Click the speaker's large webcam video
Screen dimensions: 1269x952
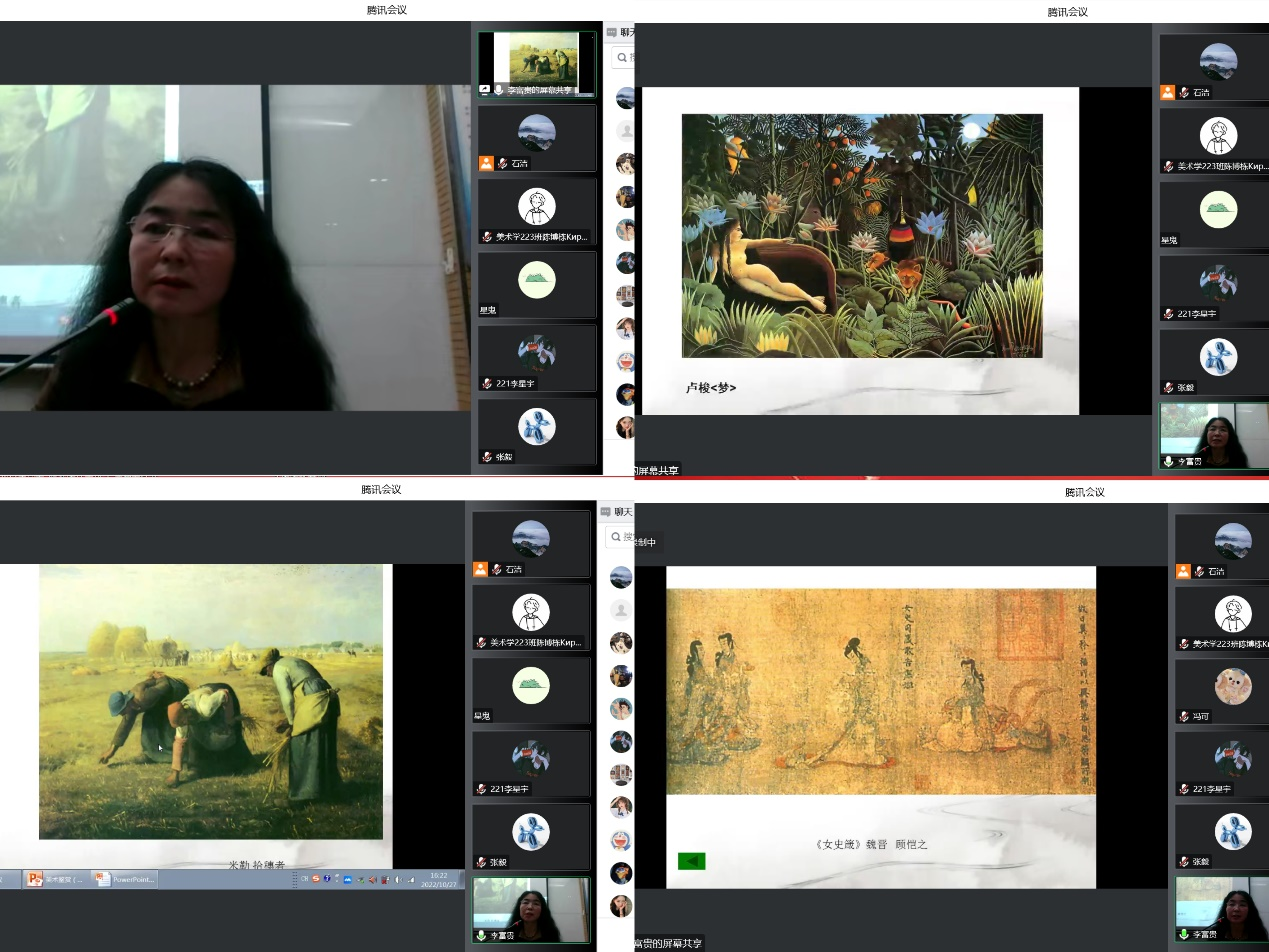(235, 247)
